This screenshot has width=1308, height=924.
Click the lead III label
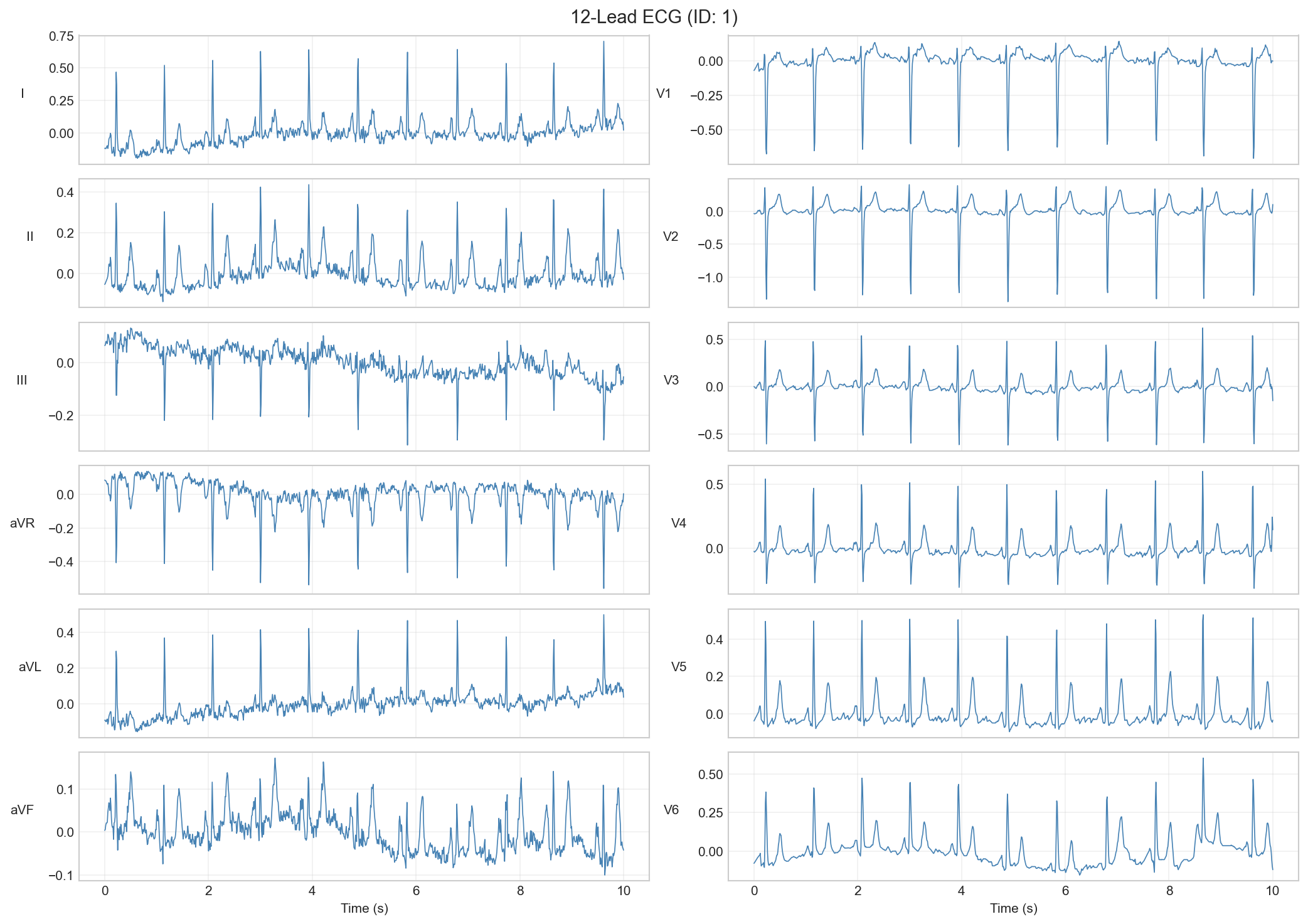pyautogui.click(x=22, y=381)
